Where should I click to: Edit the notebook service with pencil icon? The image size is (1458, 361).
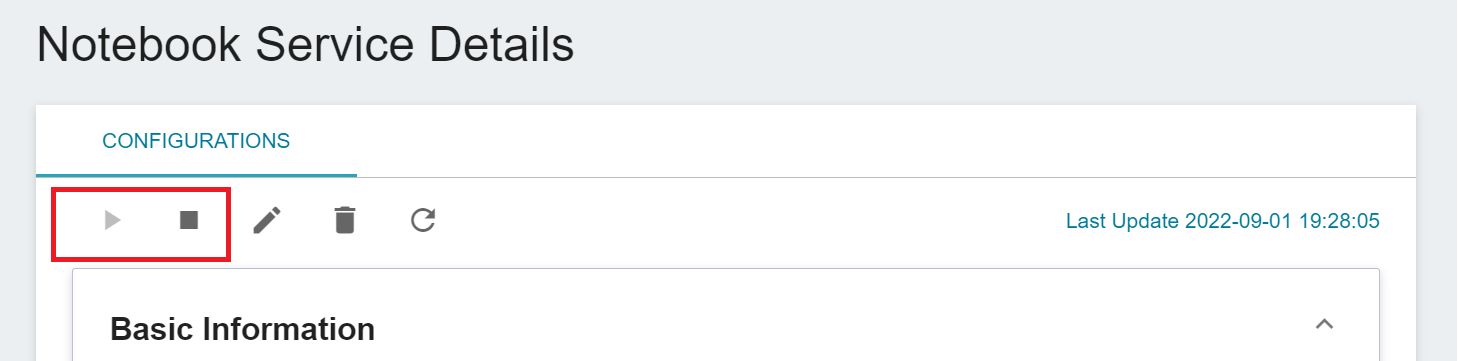click(x=267, y=220)
